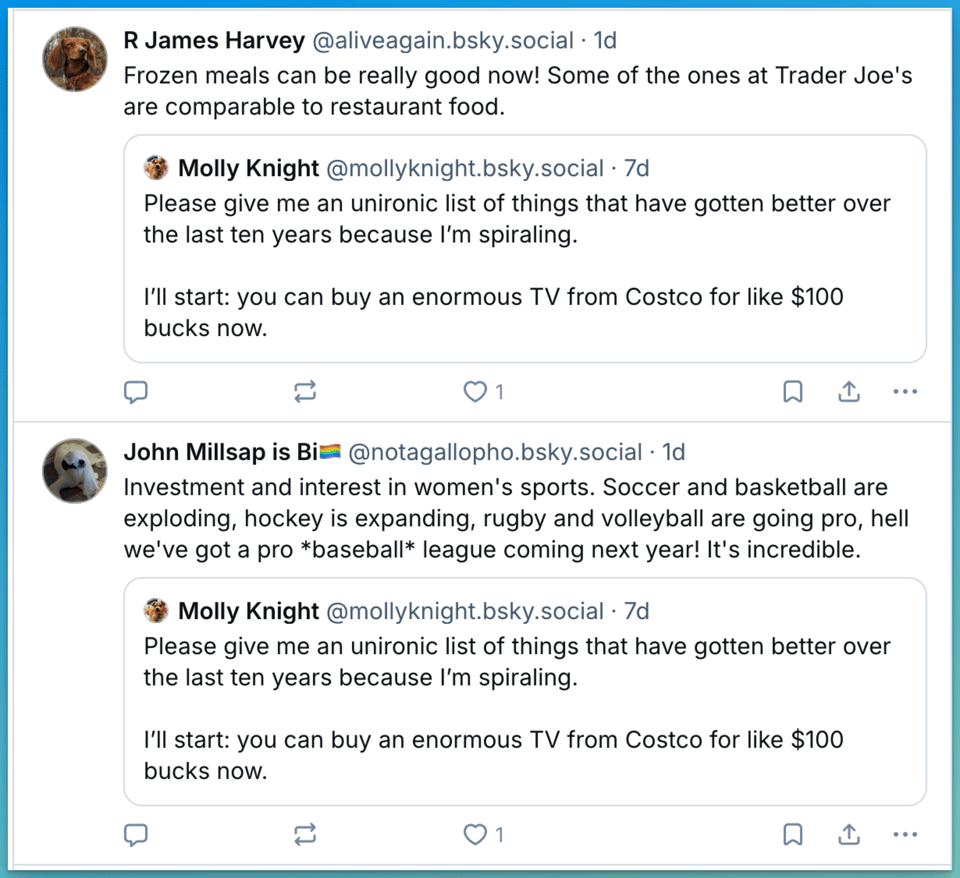Open more options on Harvey's post
Image resolution: width=960 pixels, height=878 pixels.
click(905, 392)
